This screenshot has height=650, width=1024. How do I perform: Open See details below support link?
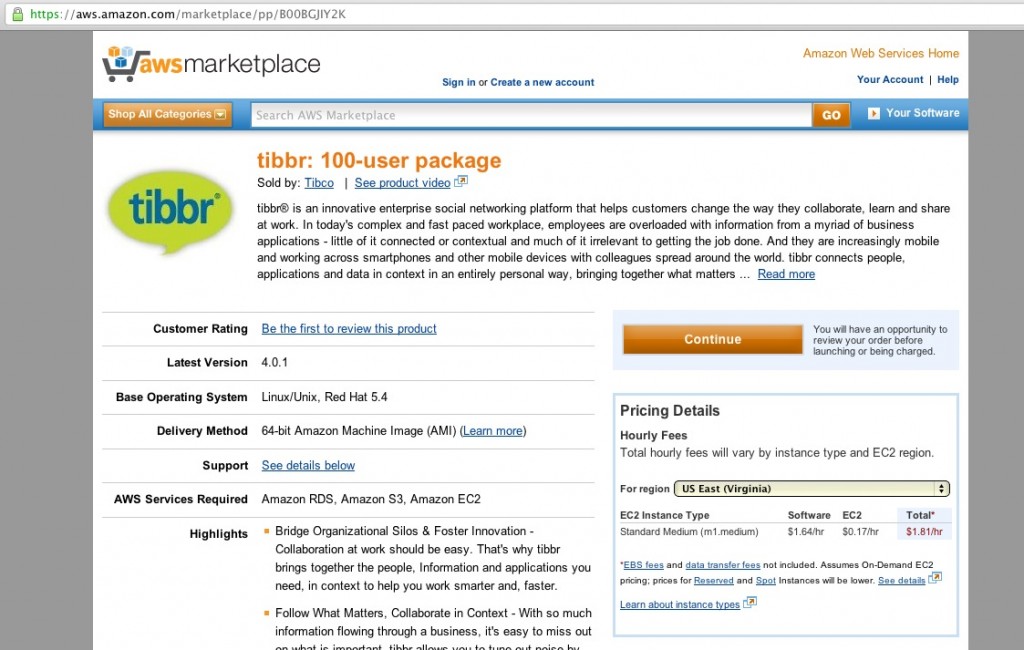pyautogui.click(x=308, y=466)
